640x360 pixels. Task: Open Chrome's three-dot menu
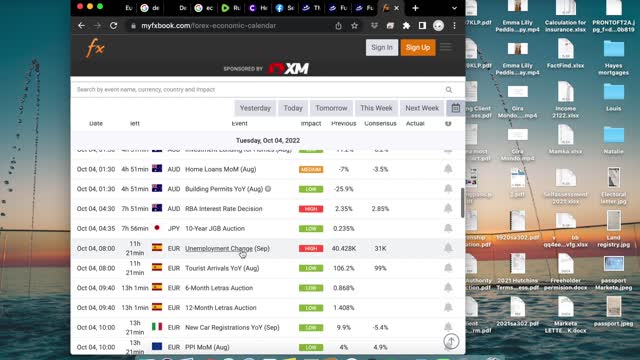(454, 26)
